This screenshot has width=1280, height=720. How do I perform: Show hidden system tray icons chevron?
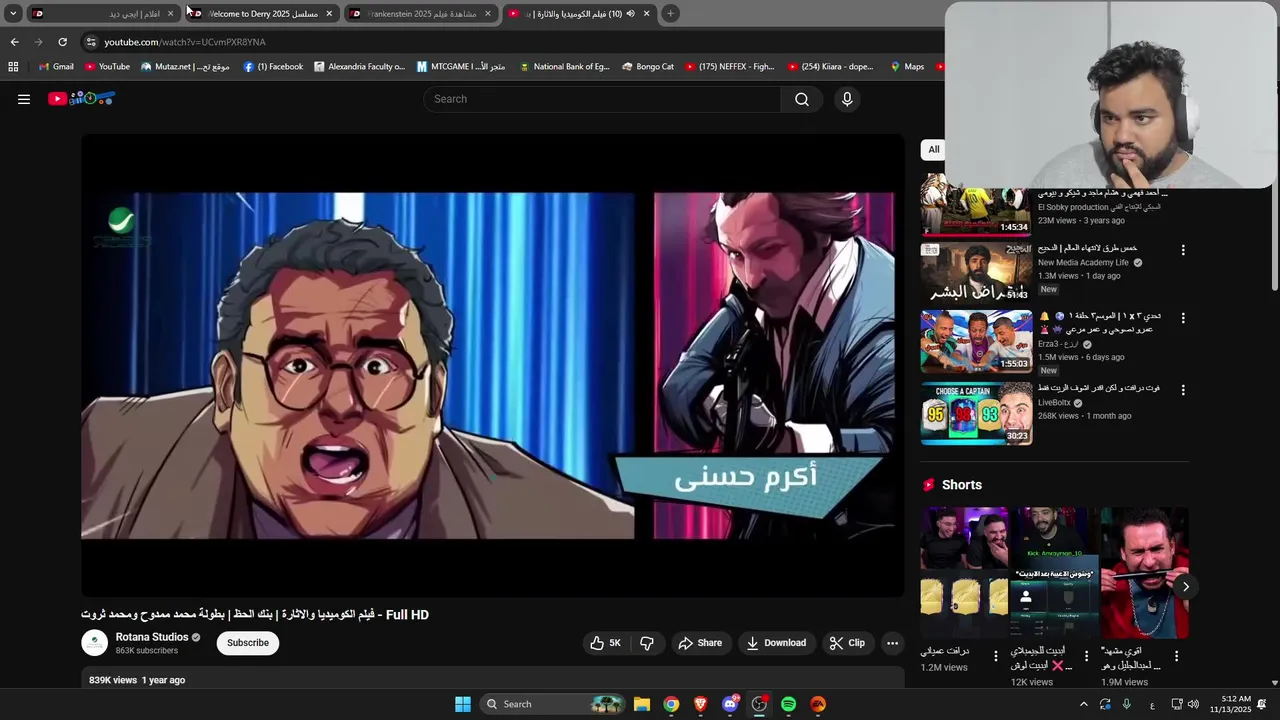(x=1083, y=704)
